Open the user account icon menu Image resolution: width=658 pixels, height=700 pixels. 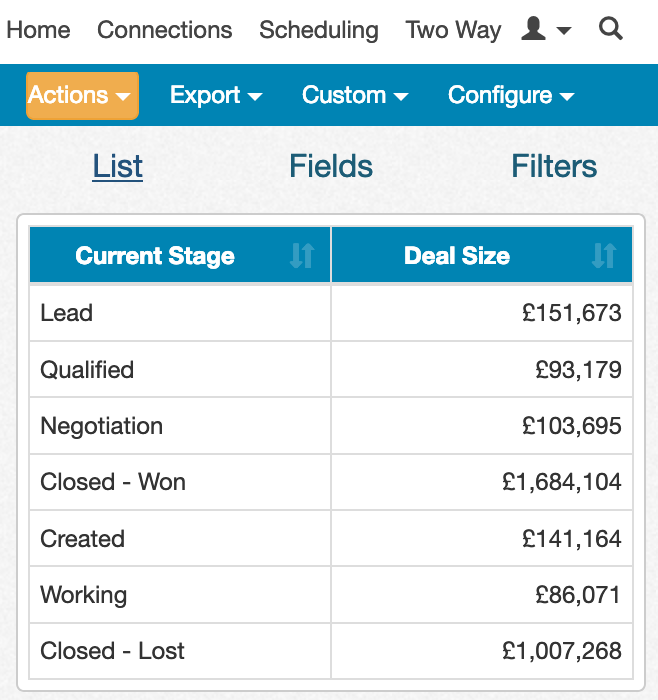click(546, 29)
